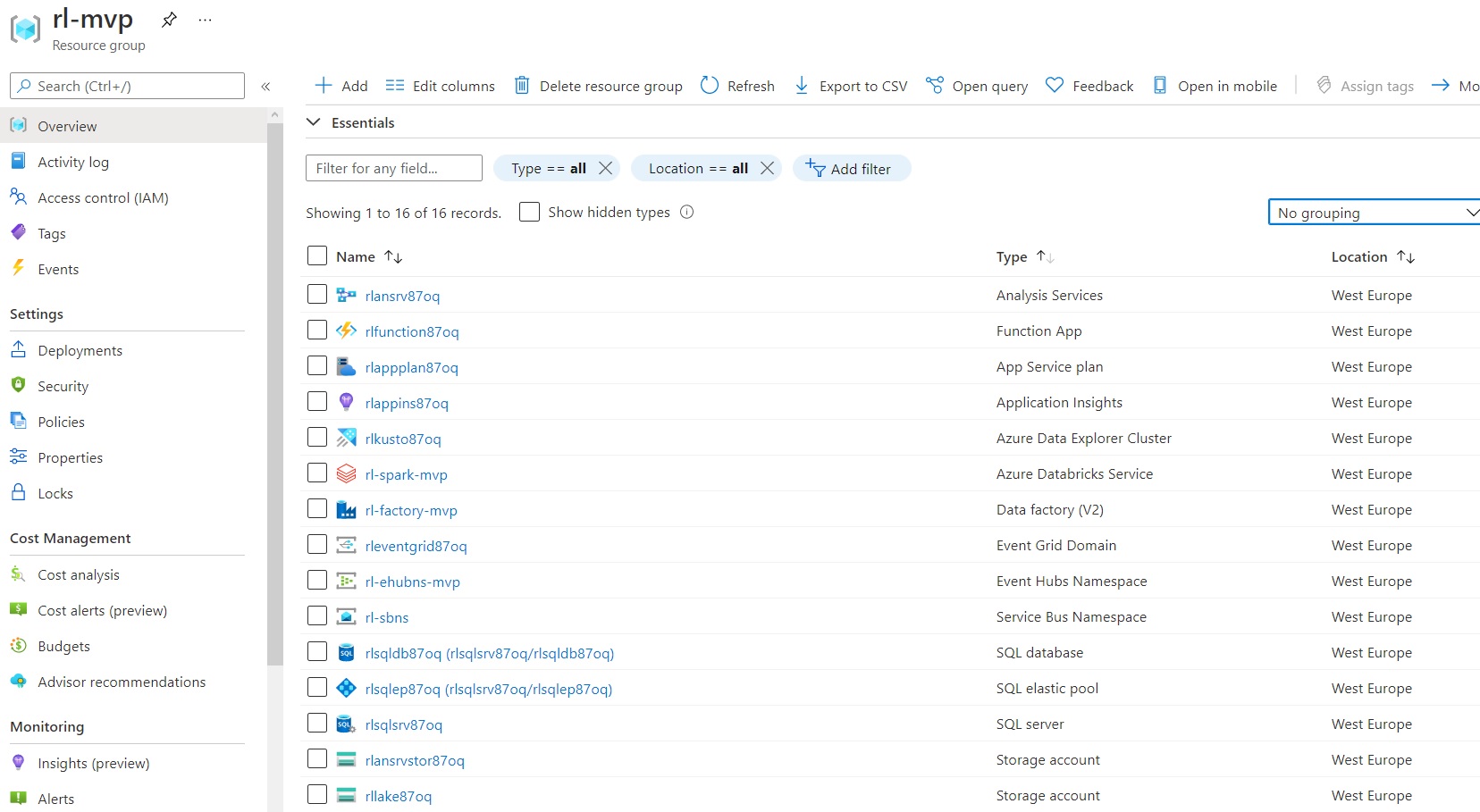Click the storage account icon for rllake87oq
This screenshot has height=812, width=1480.
(x=346, y=795)
